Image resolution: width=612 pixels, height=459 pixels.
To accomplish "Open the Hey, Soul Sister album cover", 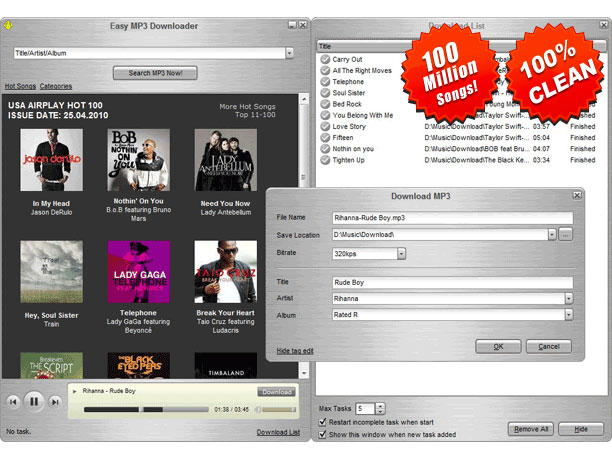I will [x=52, y=272].
